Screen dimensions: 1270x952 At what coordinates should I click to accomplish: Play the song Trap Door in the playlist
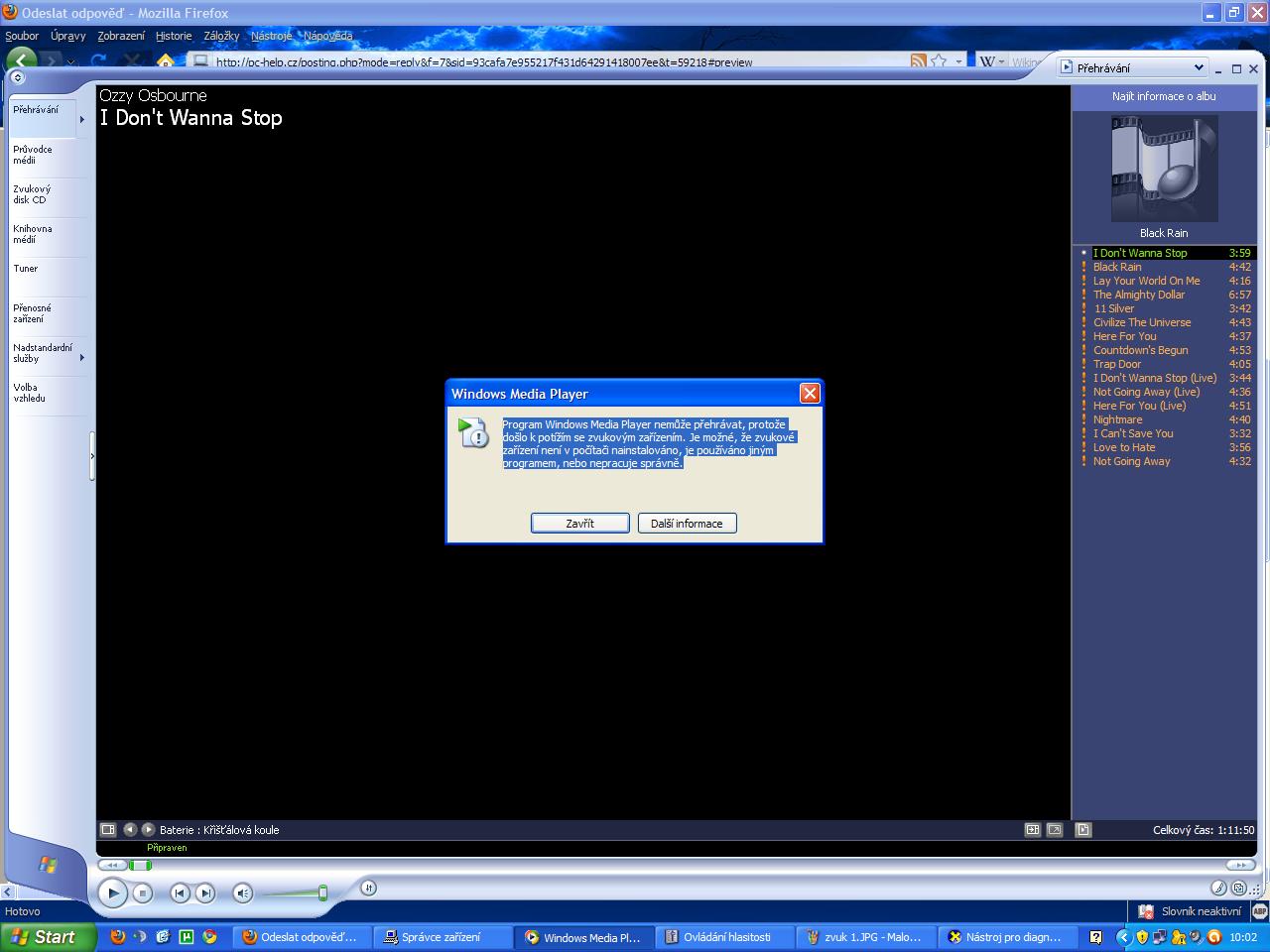click(1117, 364)
